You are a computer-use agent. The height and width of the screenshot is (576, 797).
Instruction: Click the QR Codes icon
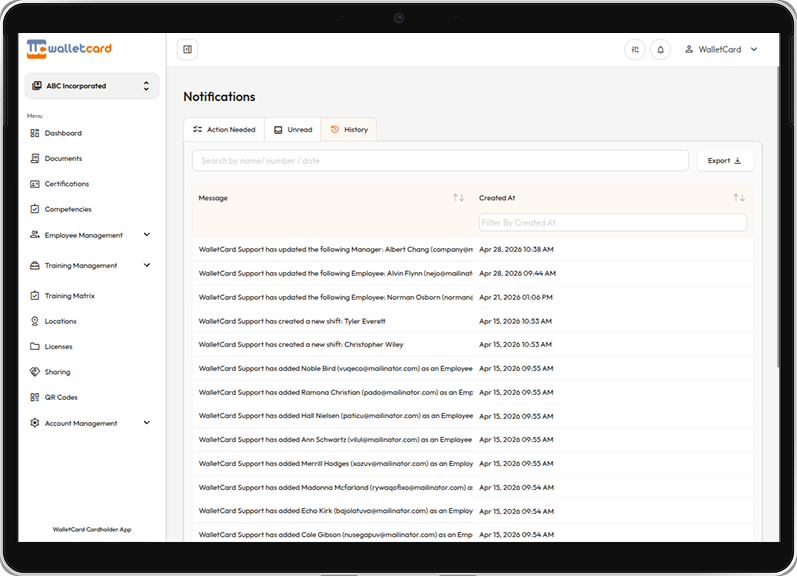(35, 397)
